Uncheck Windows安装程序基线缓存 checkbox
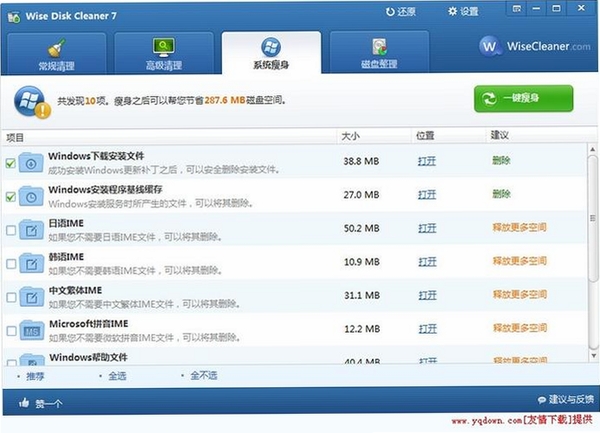Viewport: 600px width, 433px height. (x=11, y=197)
